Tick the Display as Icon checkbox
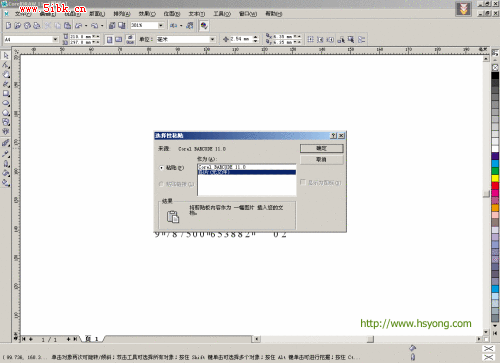The height and width of the screenshot is (363, 500). (x=303, y=182)
